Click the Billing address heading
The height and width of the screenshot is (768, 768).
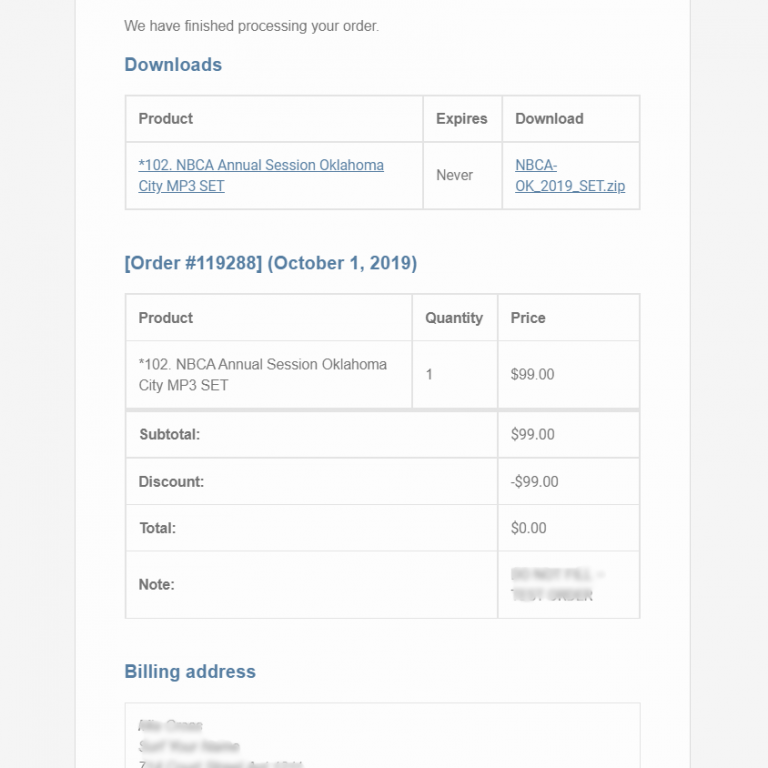pos(190,672)
